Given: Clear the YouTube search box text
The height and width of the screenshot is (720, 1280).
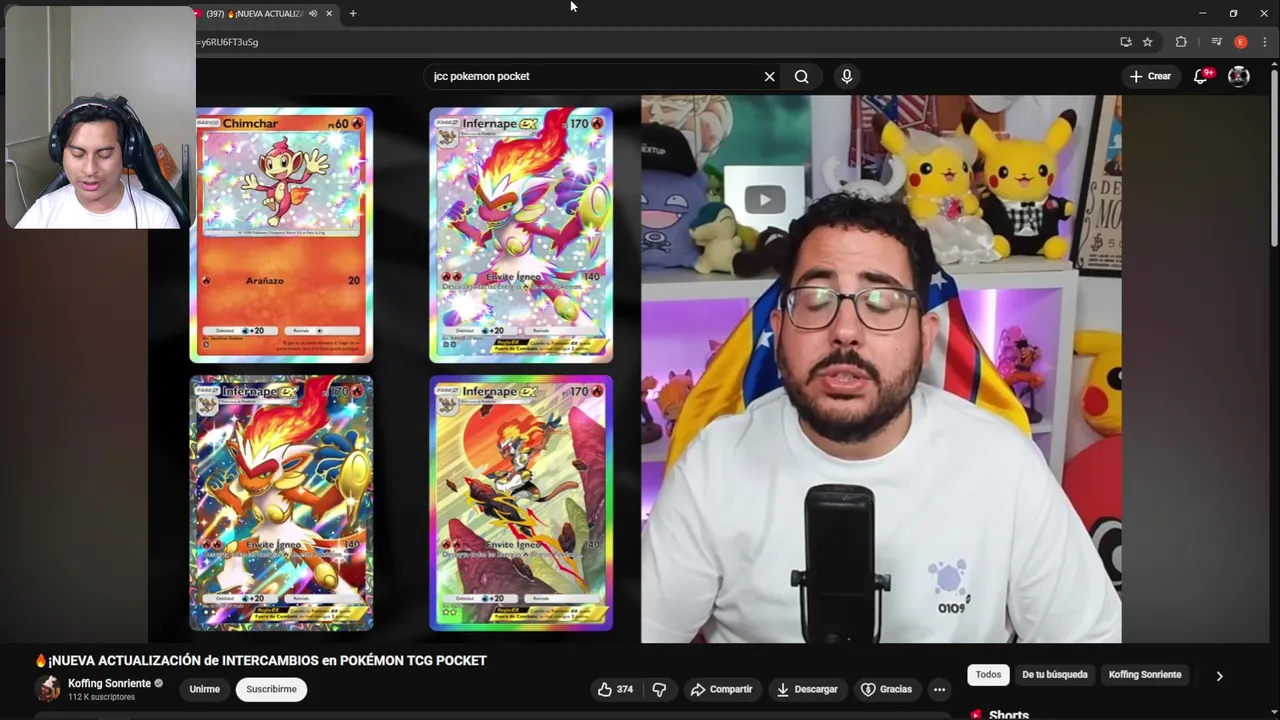Looking at the screenshot, I should pos(769,76).
